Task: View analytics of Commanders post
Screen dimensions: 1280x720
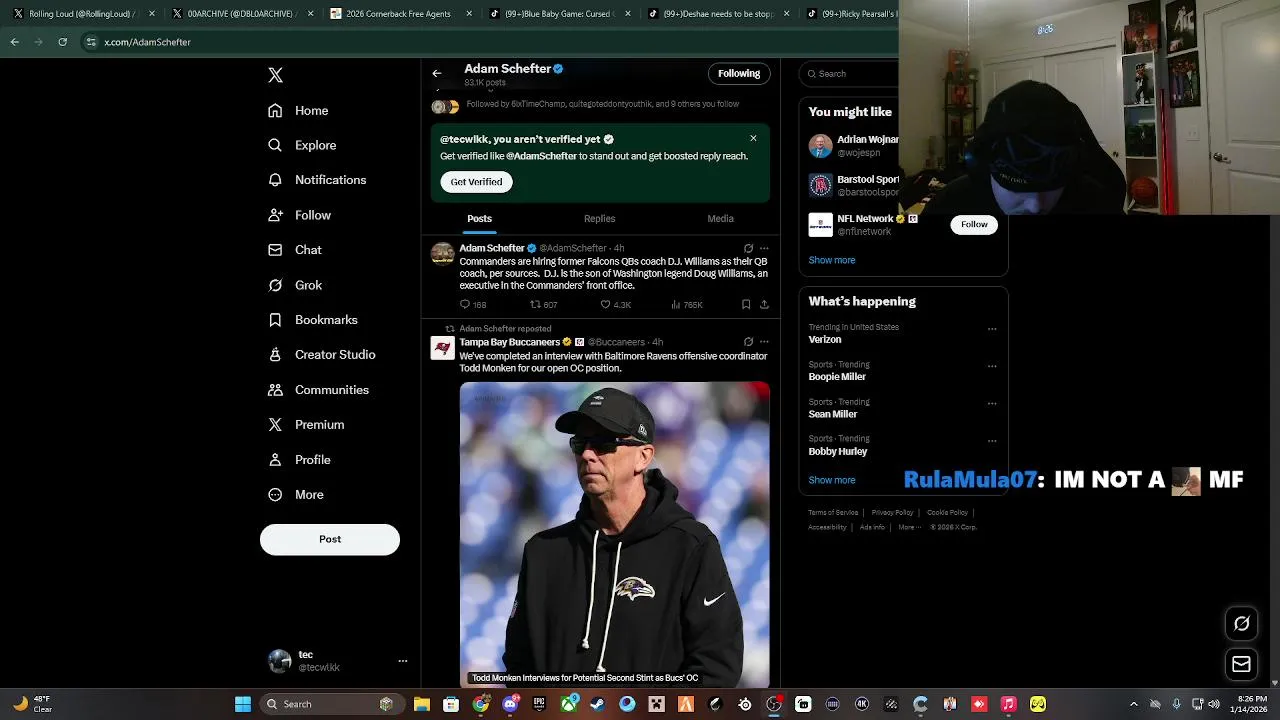Action: pos(687,305)
